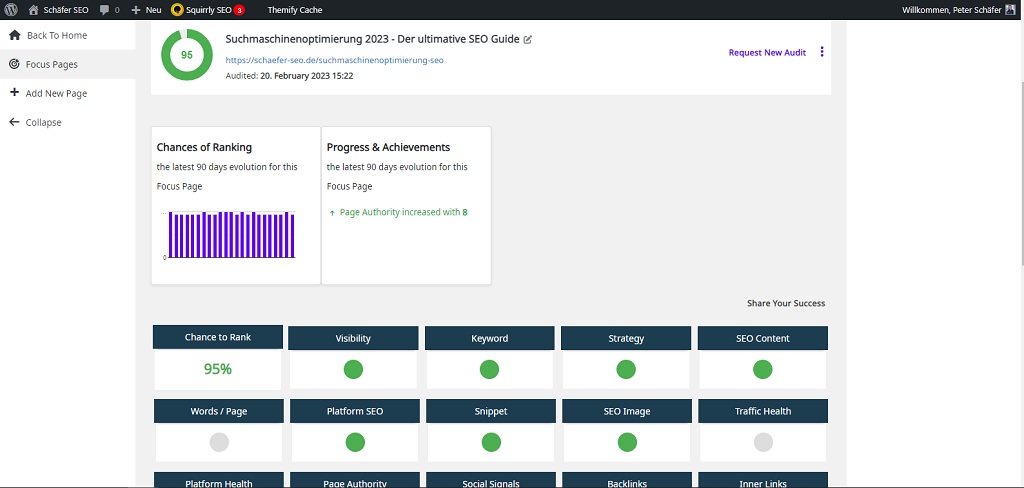Click the 95 score circle

187,55
